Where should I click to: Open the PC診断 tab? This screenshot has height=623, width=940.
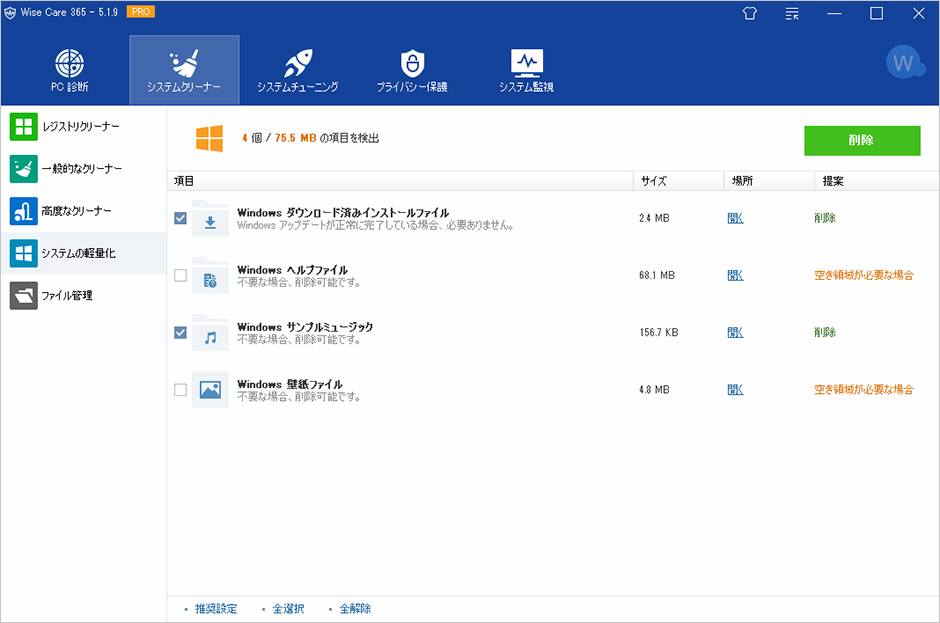70,70
